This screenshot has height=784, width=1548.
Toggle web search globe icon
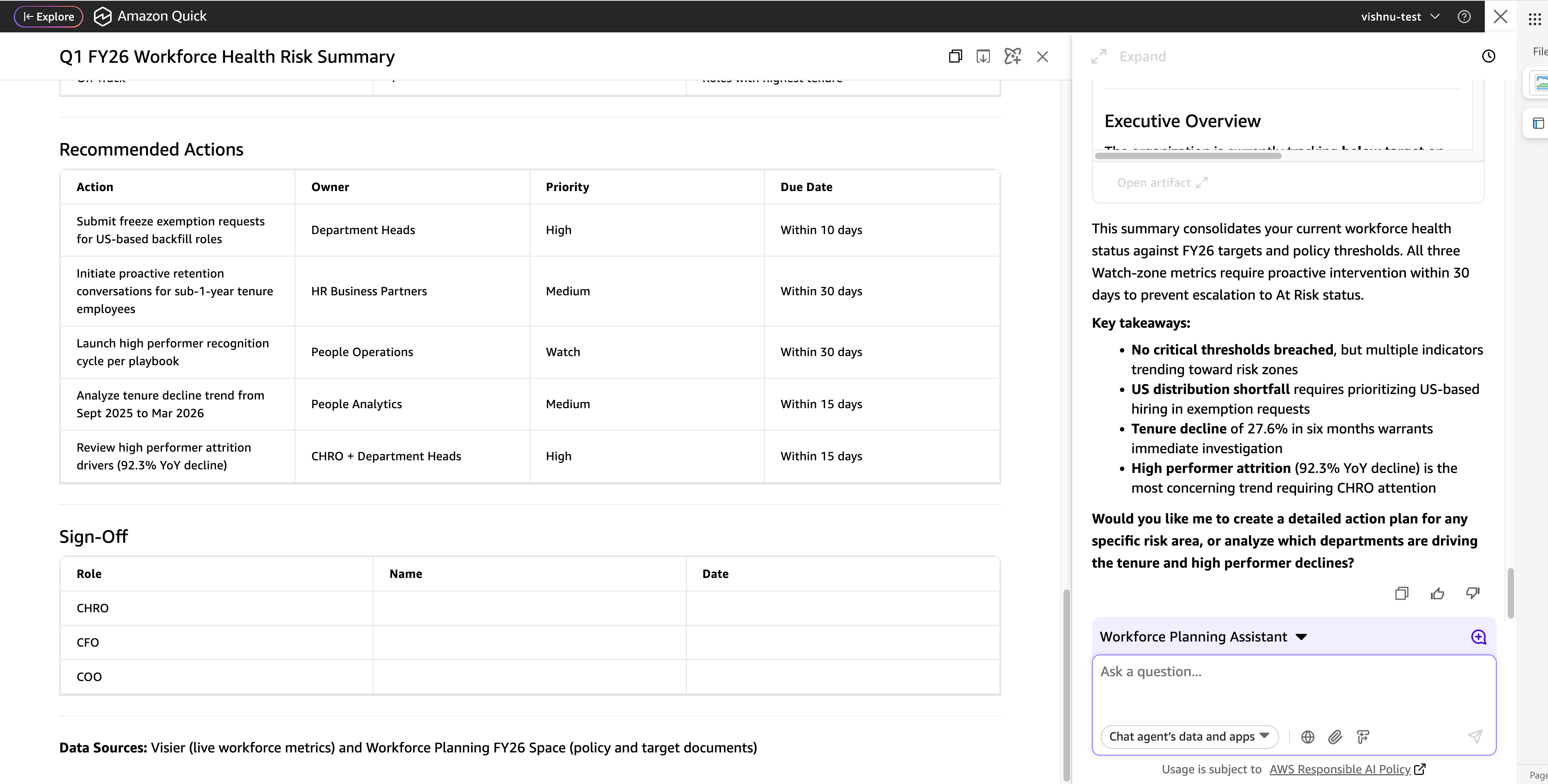point(1308,737)
